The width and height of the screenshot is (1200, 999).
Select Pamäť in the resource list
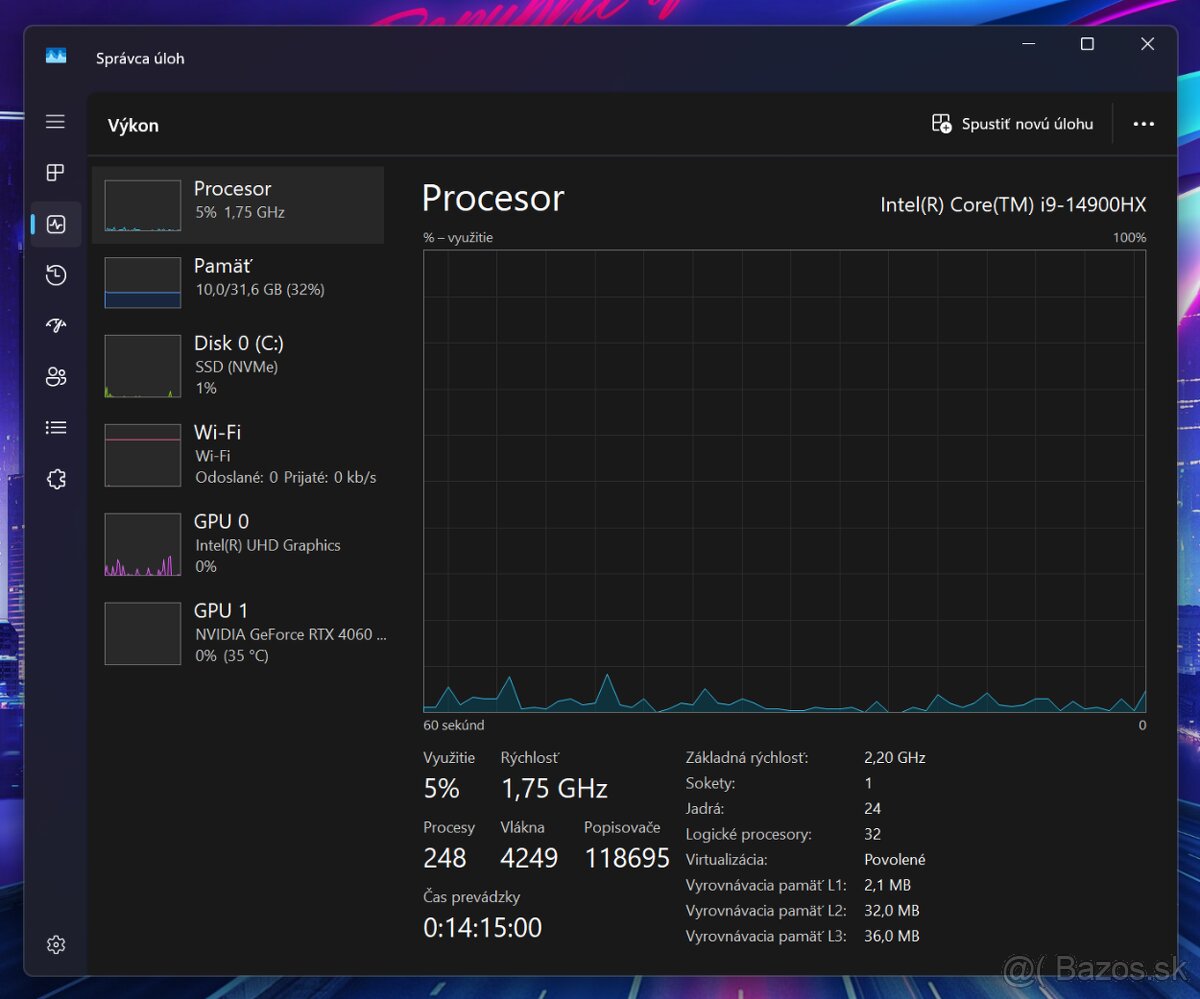point(238,282)
